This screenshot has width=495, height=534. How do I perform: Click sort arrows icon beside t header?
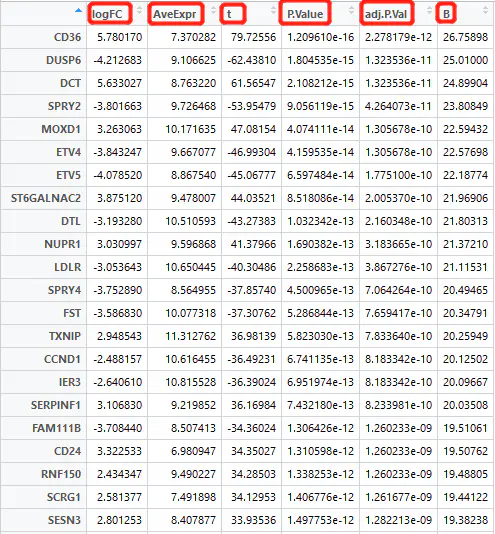(x=273, y=11)
